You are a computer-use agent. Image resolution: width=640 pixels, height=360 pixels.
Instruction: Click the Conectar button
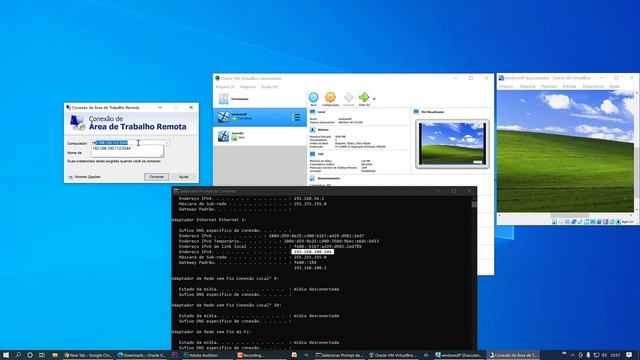coord(156,177)
